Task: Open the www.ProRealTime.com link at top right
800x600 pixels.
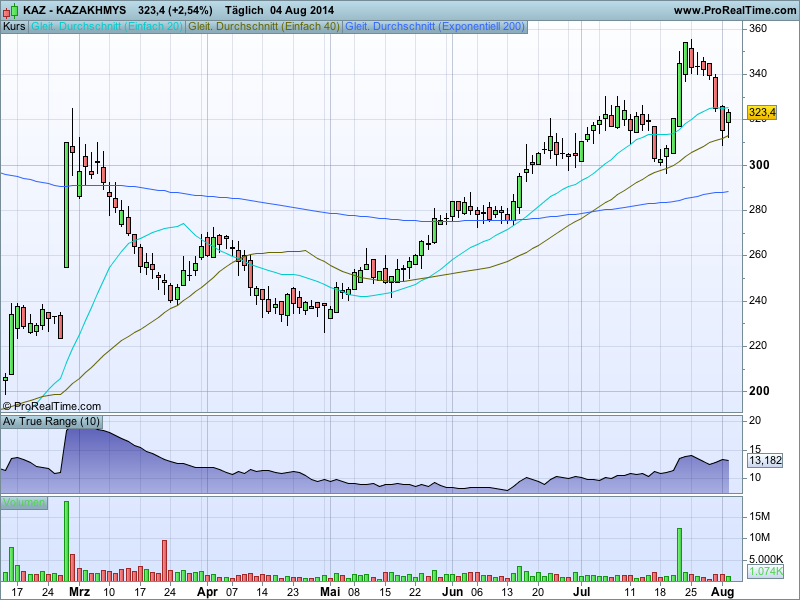Action: click(734, 10)
